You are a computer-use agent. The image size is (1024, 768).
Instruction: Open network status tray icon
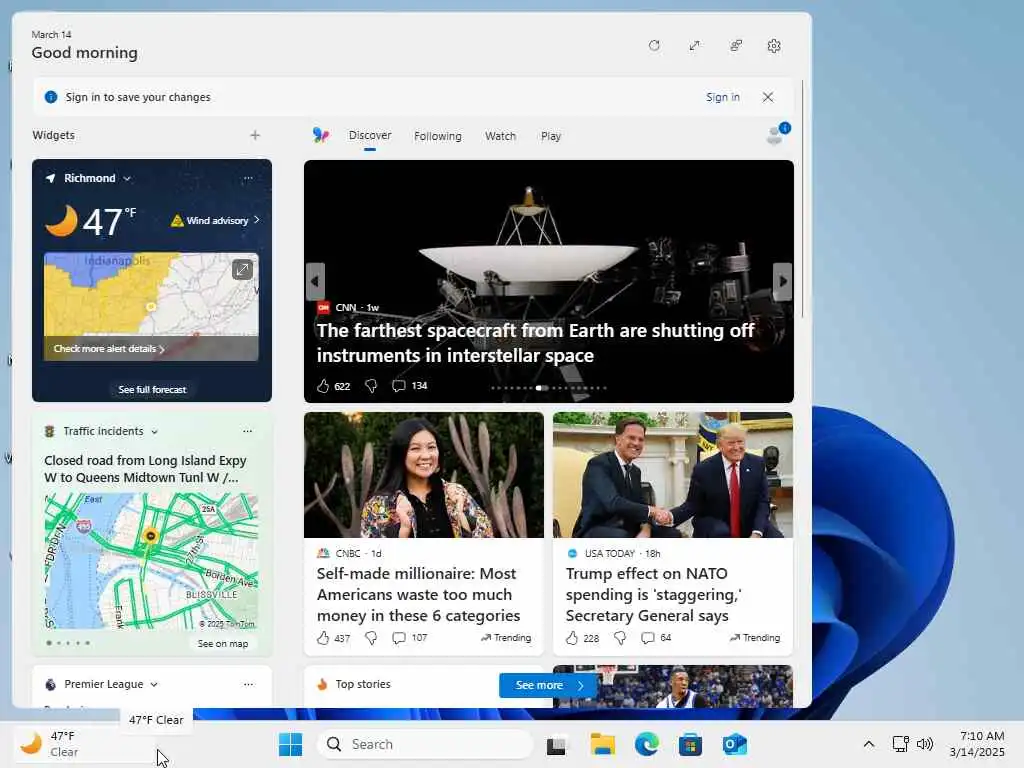pos(900,744)
